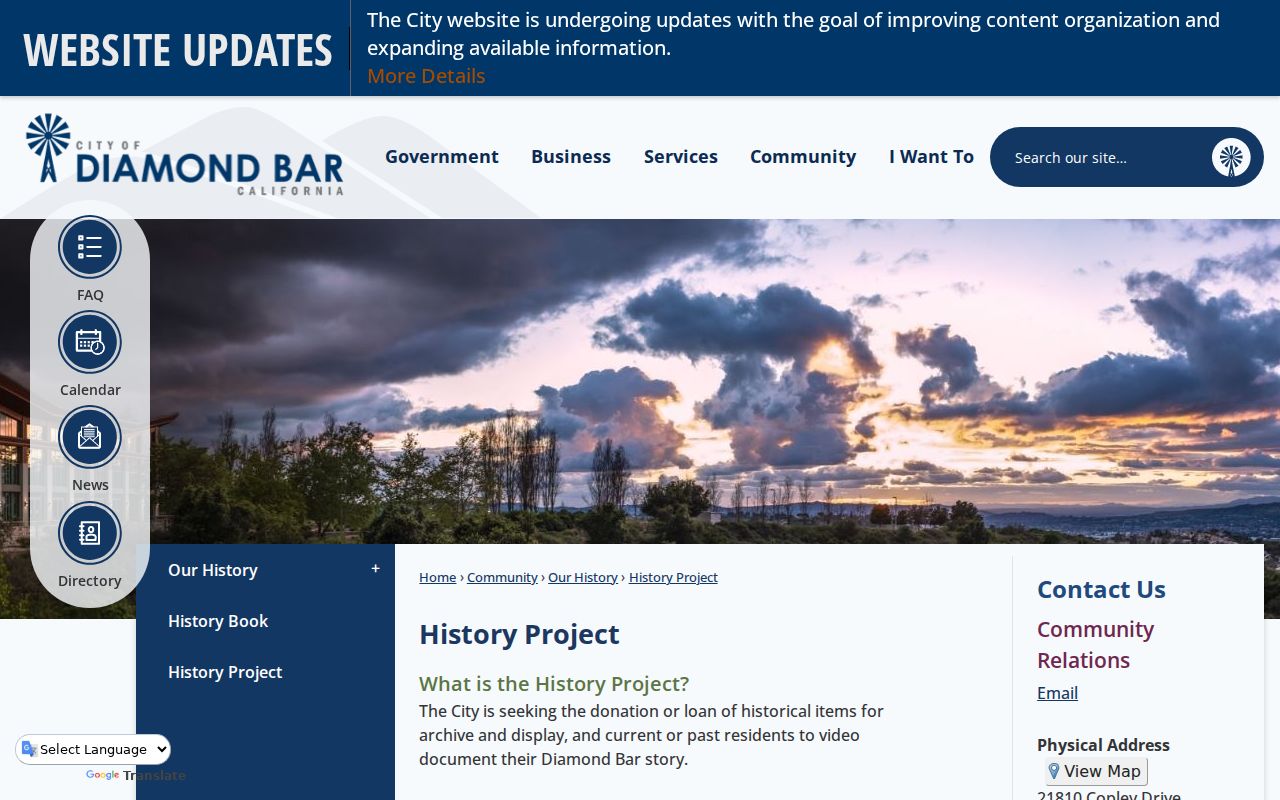Click the WEBSITE UPDATES banner title

(x=177, y=50)
